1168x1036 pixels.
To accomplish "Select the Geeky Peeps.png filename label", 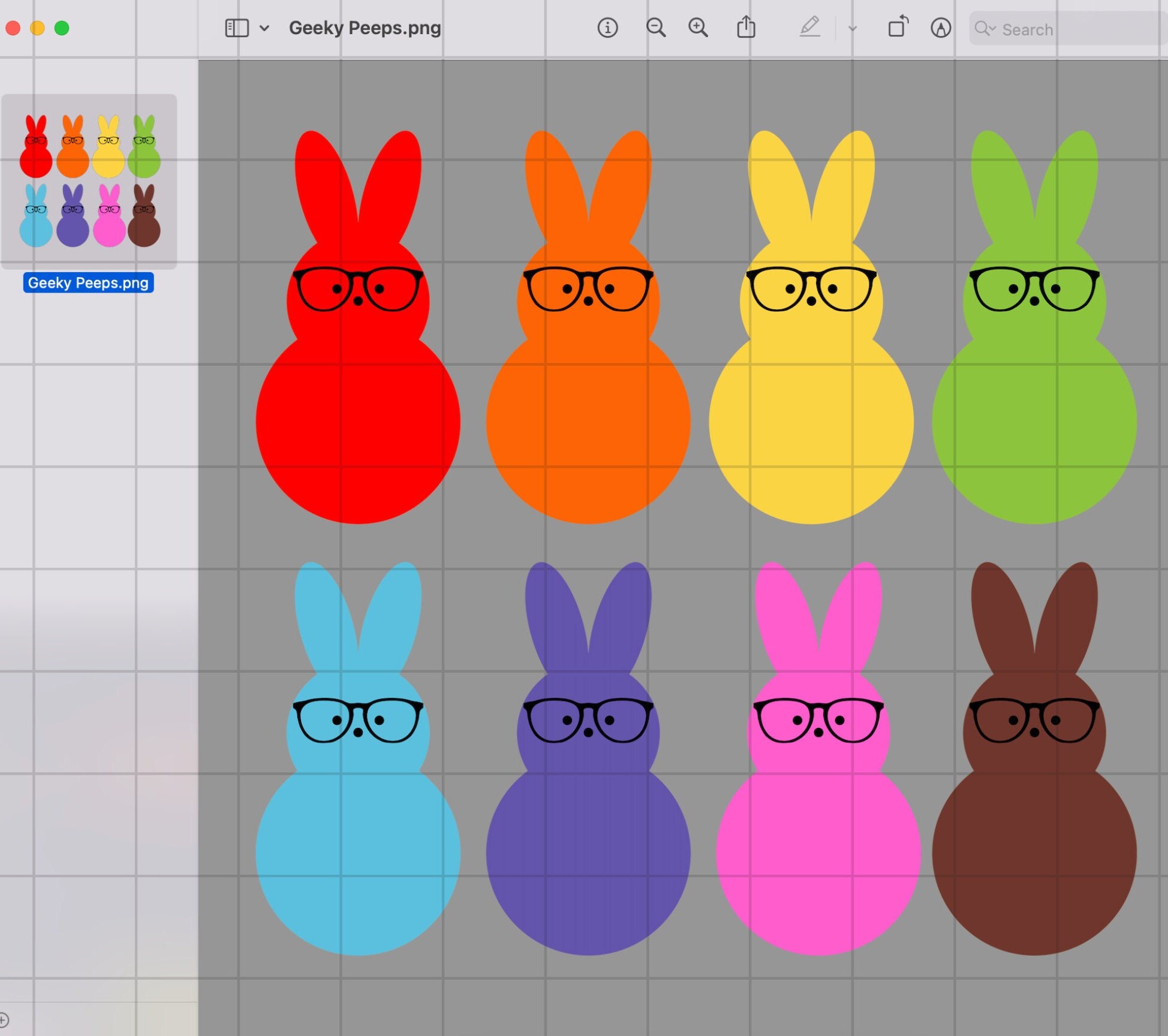I will tap(89, 283).
